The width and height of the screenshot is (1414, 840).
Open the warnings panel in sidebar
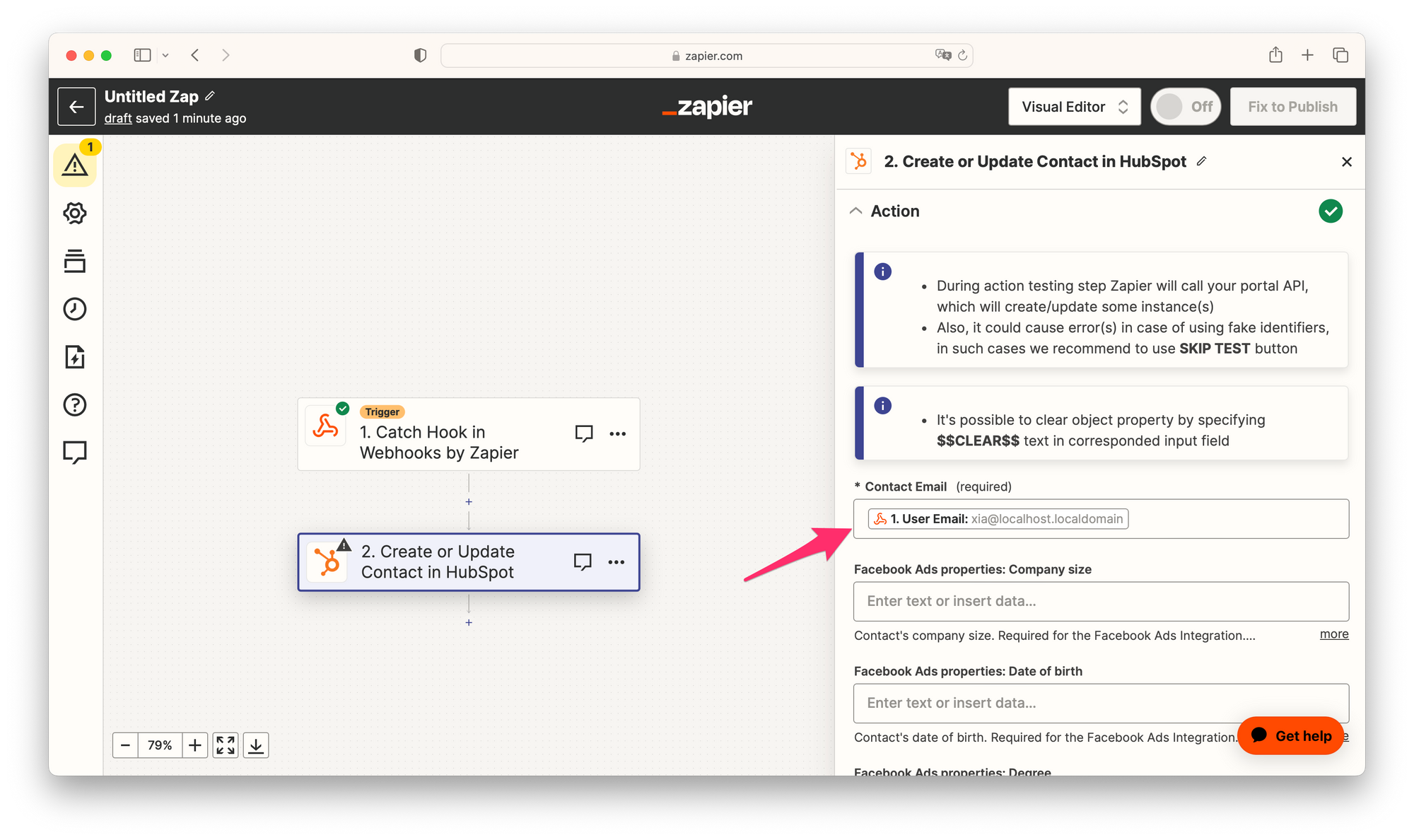click(x=75, y=165)
